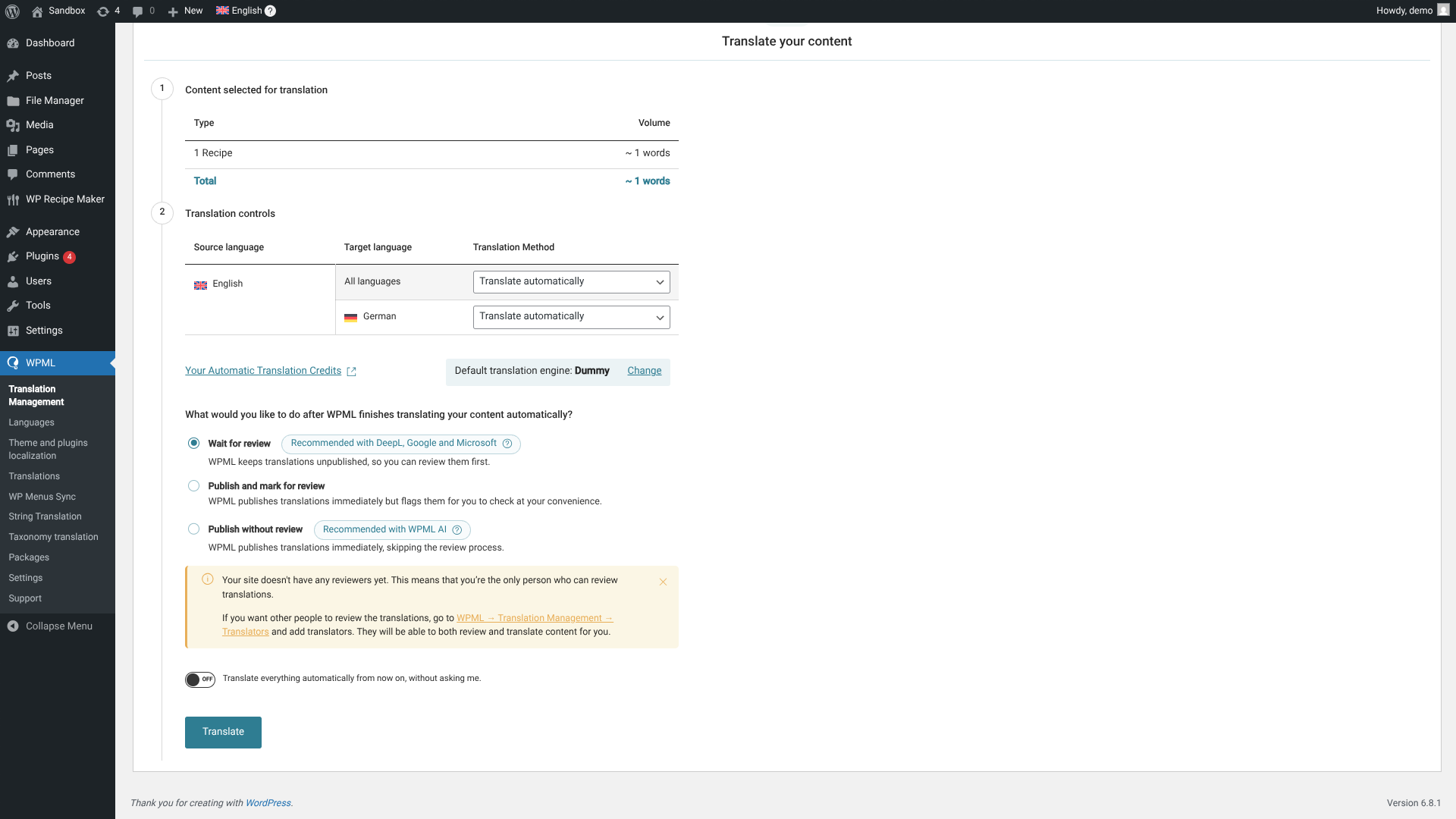Screen dimensions: 1456x819
Task: Click the '1 Recipe' table row text
Action: click(213, 153)
